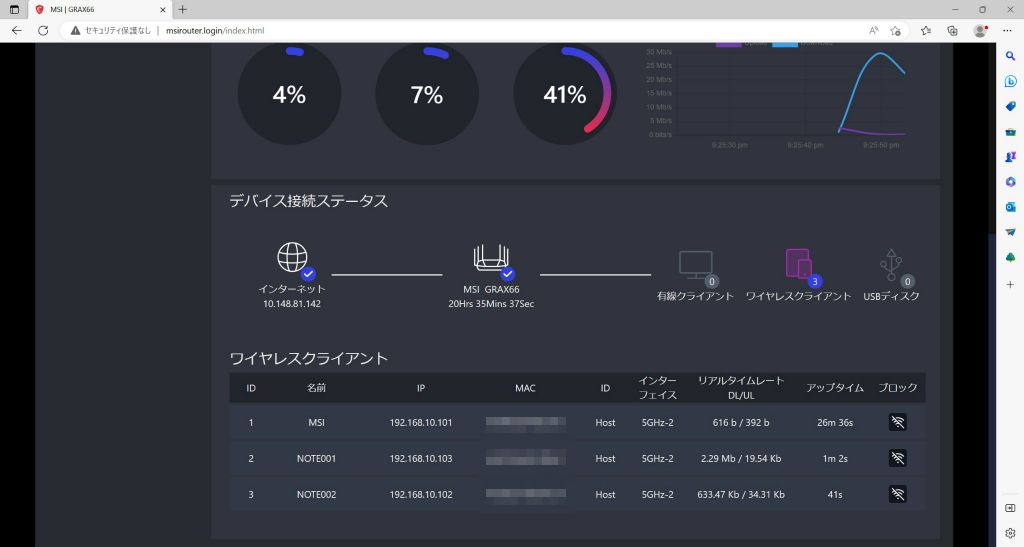This screenshot has height=547, width=1024.
Task: Add a sidebar app with plus icon
Action: pos(1010,285)
